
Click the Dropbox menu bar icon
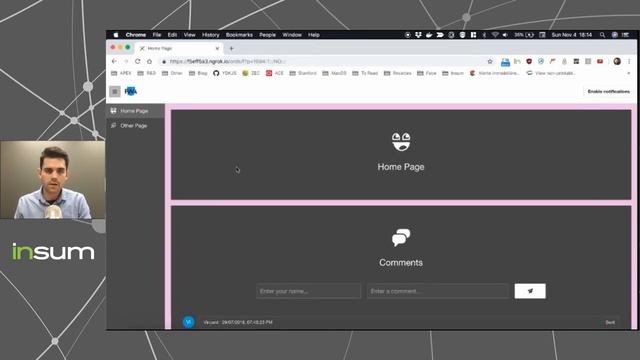click(x=418, y=35)
